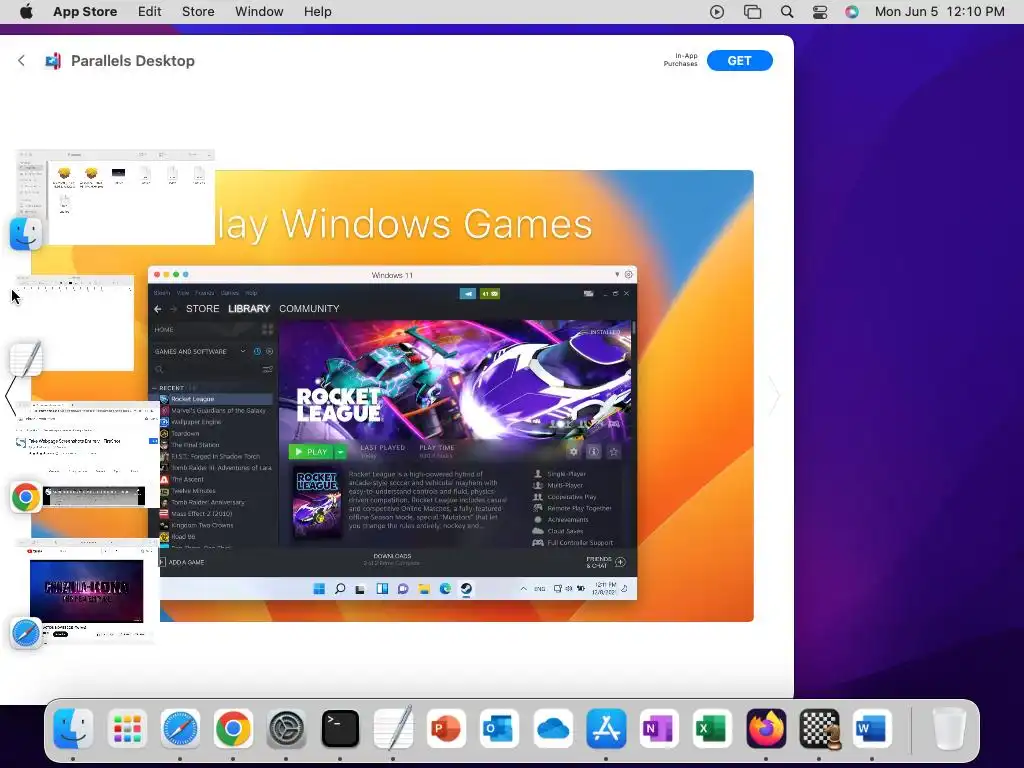This screenshot has height=768, width=1024.
Task: Open Finder from the Dock
Action: click(73, 728)
